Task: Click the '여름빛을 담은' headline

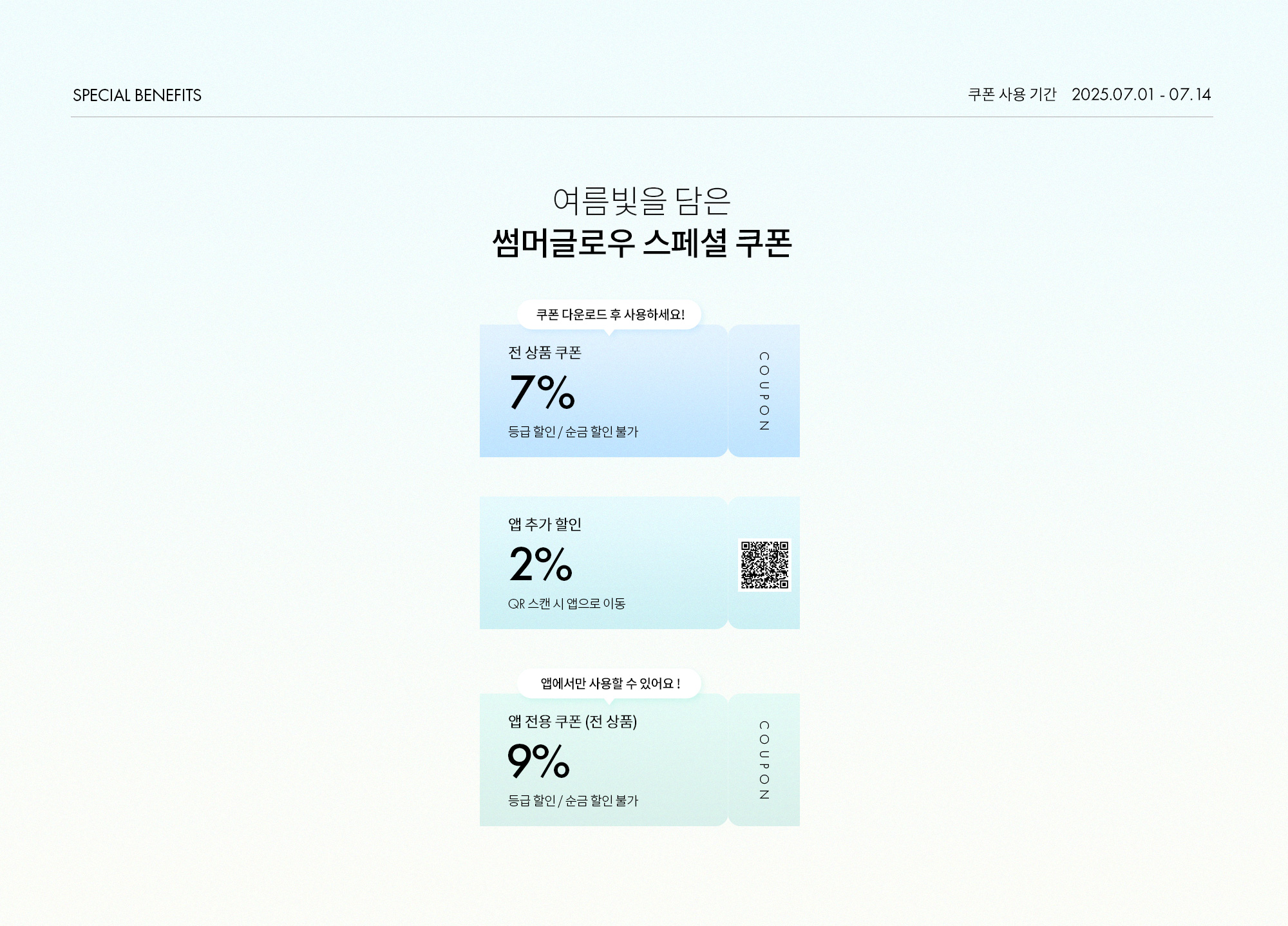Action: [x=641, y=201]
